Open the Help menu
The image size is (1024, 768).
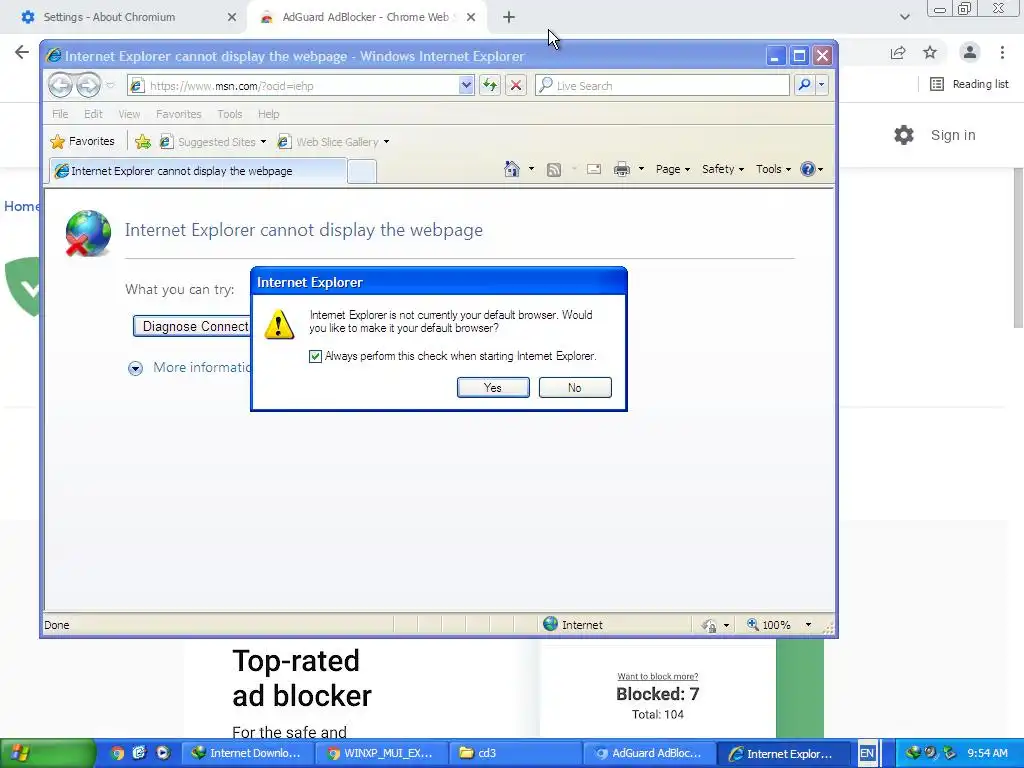(x=268, y=114)
